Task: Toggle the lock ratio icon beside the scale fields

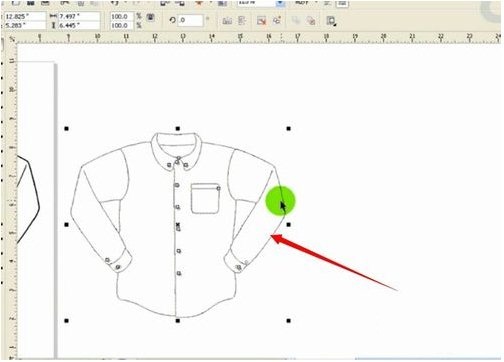Action: coord(150,18)
